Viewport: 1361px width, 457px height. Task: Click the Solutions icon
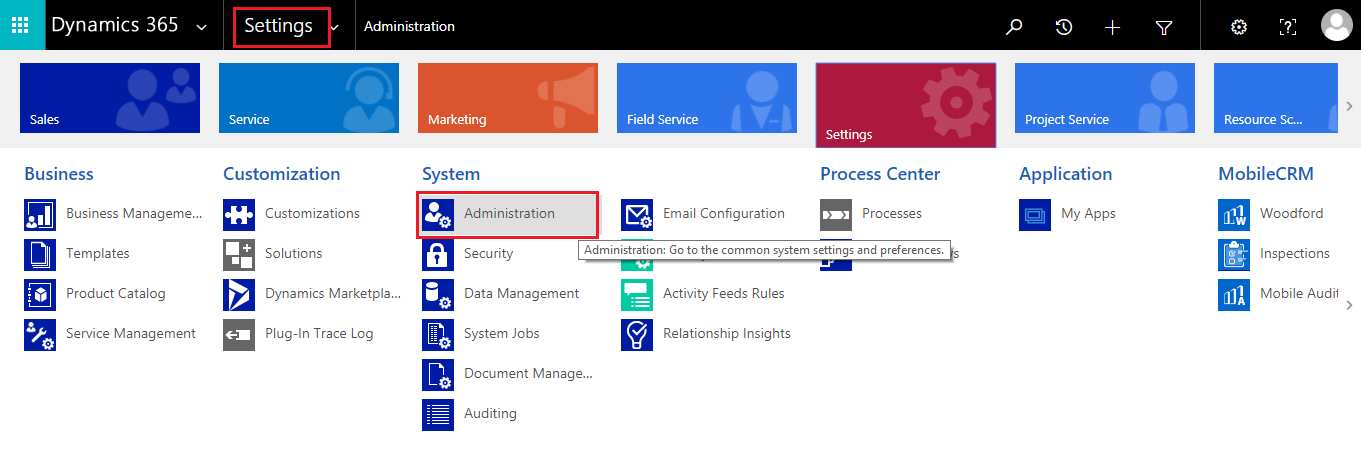coord(239,254)
